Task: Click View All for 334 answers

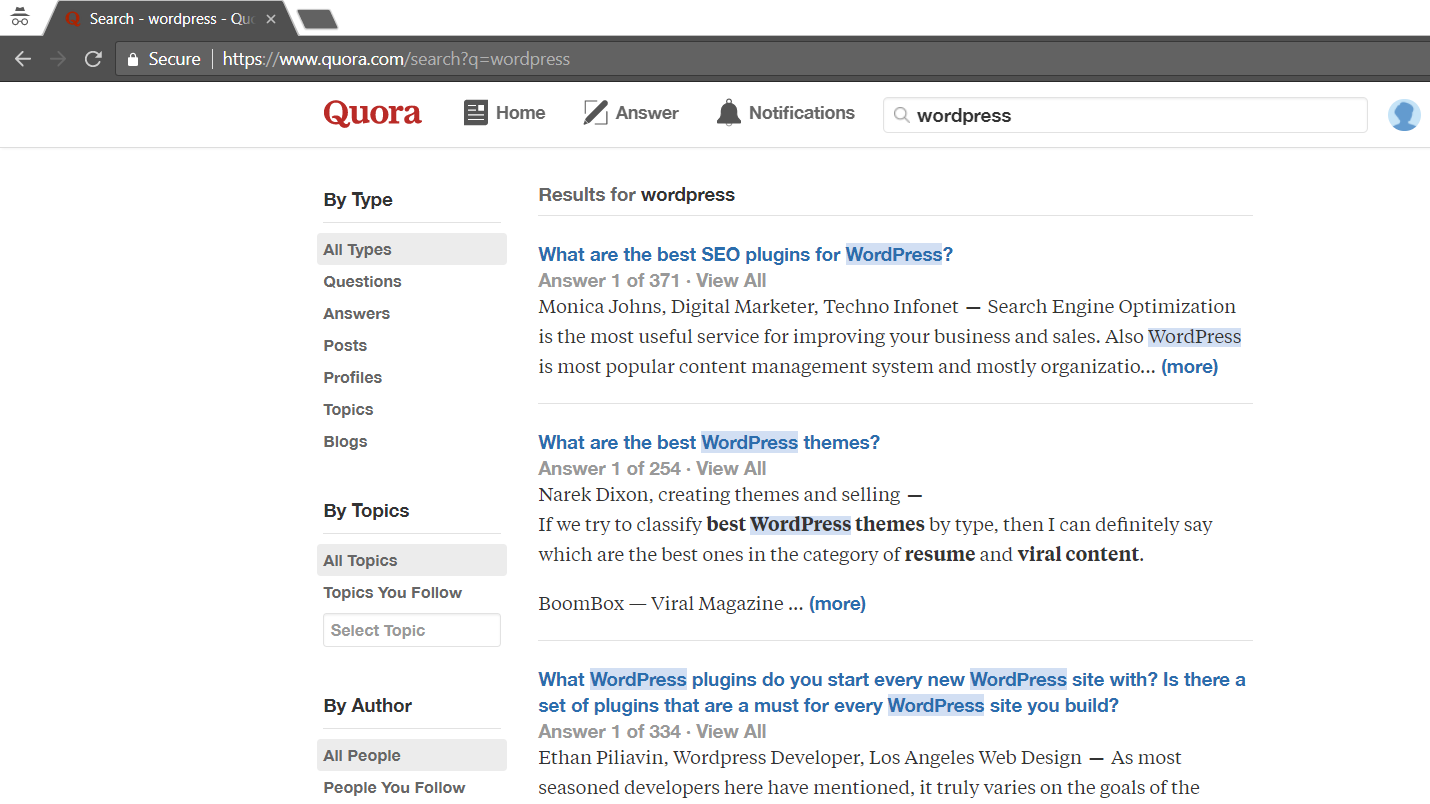Action: click(731, 731)
